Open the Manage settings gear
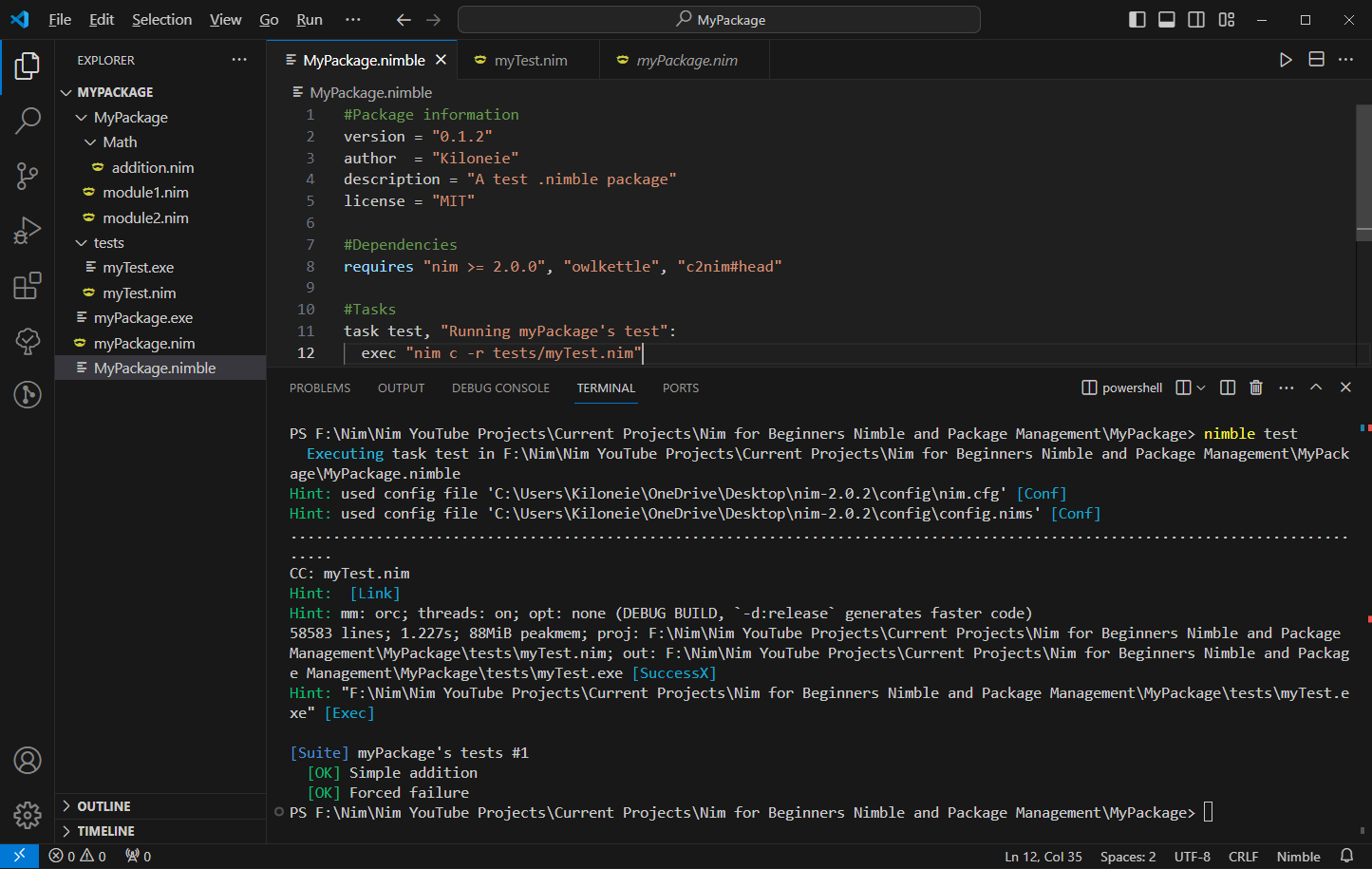The image size is (1372, 869). coord(28,815)
